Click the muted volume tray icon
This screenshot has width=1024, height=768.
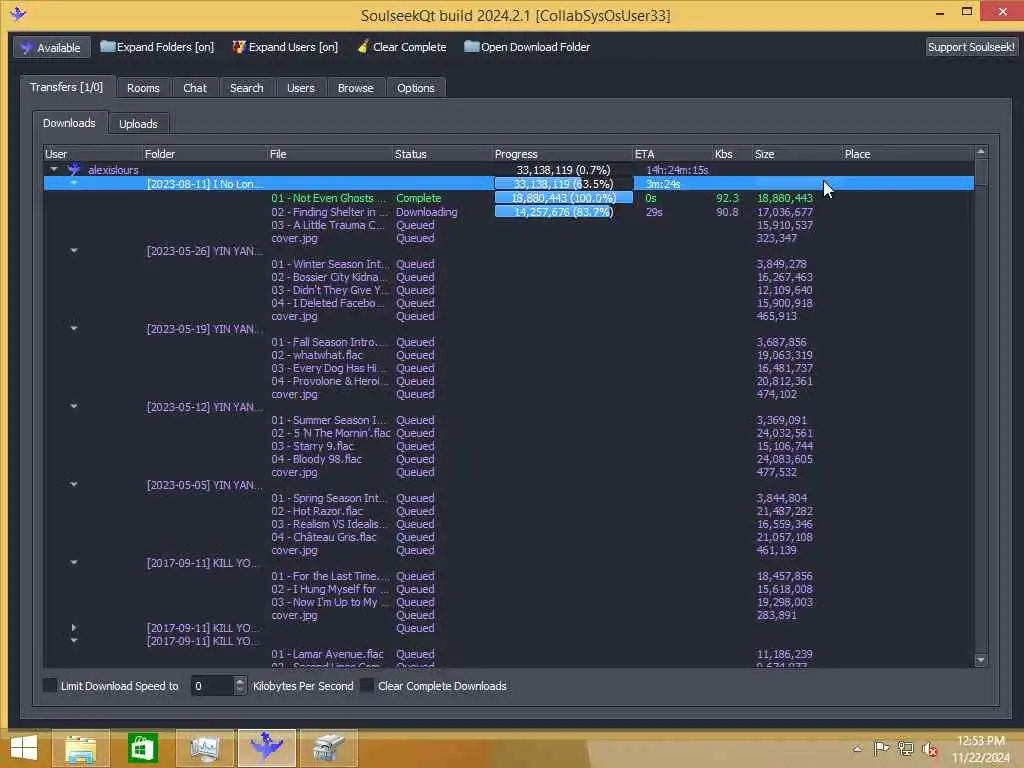coord(930,749)
